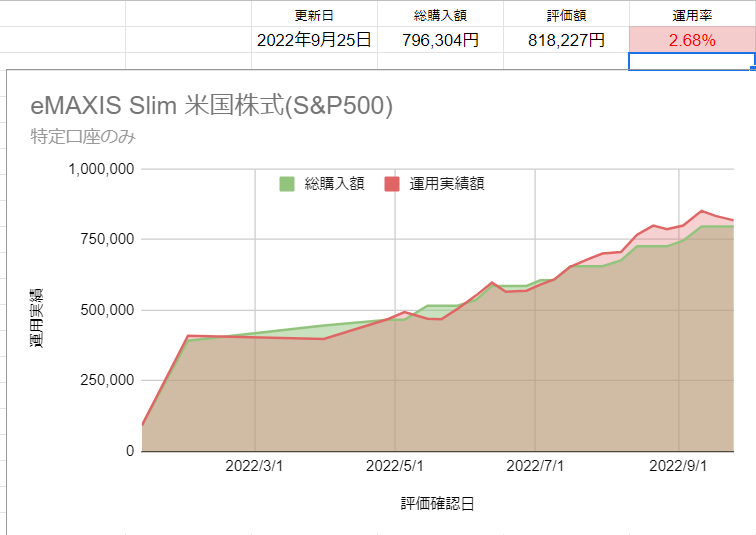The width and height of the screenshot is (756, 535).
Task: Click the selected empty cell below 2.68%
Action: (692, 61)
